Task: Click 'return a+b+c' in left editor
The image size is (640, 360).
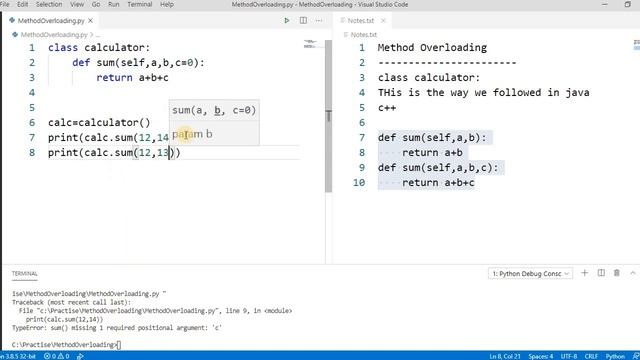Action: coord(132,78)
